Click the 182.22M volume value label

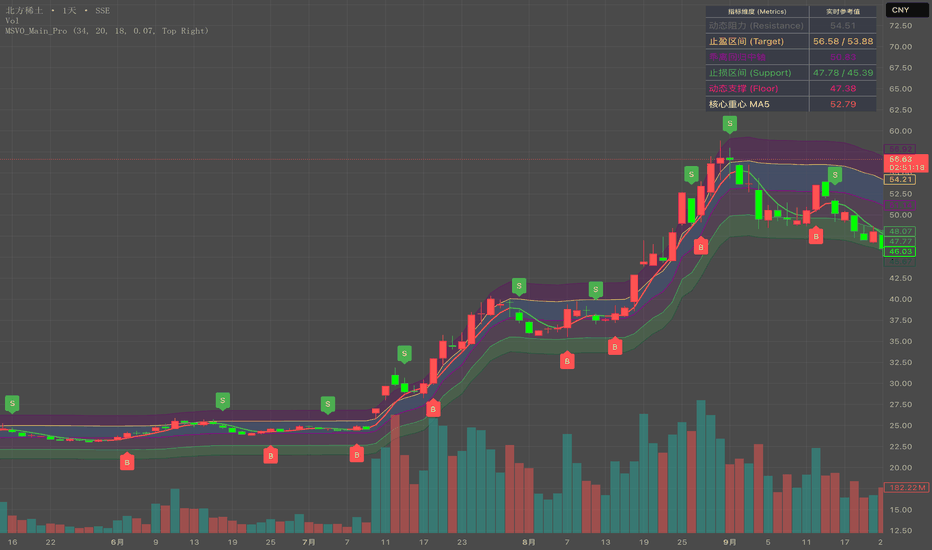click(x=906, y=488)
